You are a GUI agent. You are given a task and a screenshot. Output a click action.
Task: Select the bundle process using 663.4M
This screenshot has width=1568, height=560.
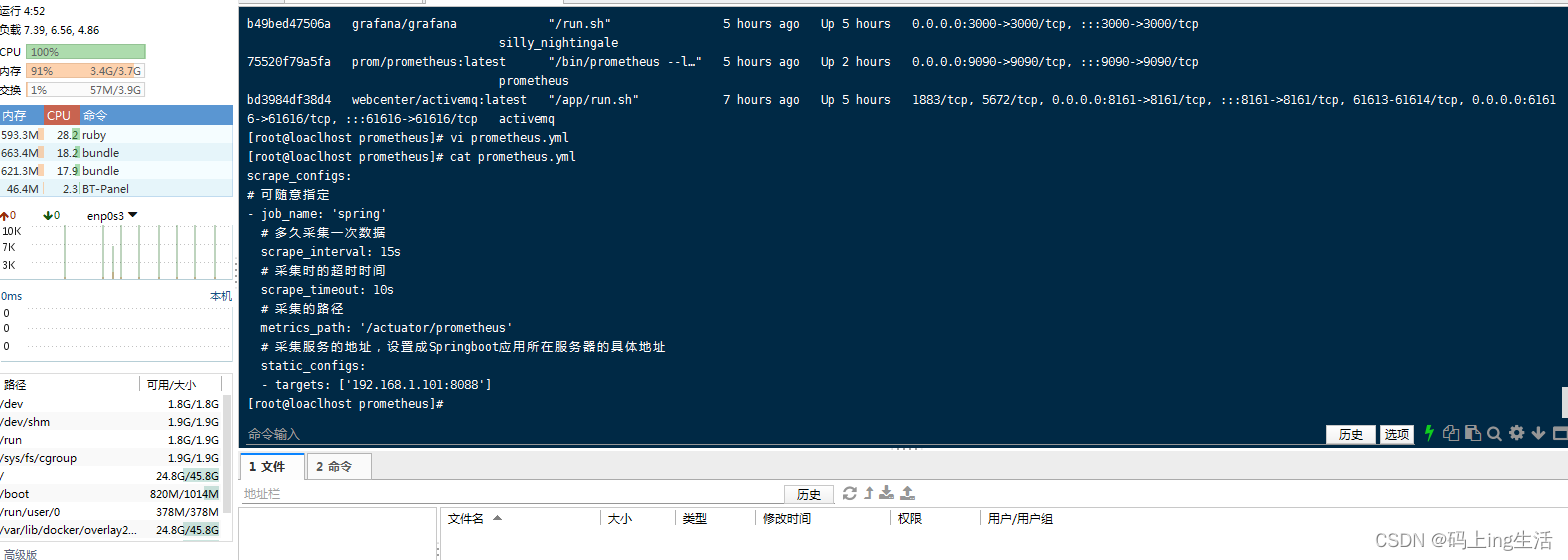tap(116, 153)
